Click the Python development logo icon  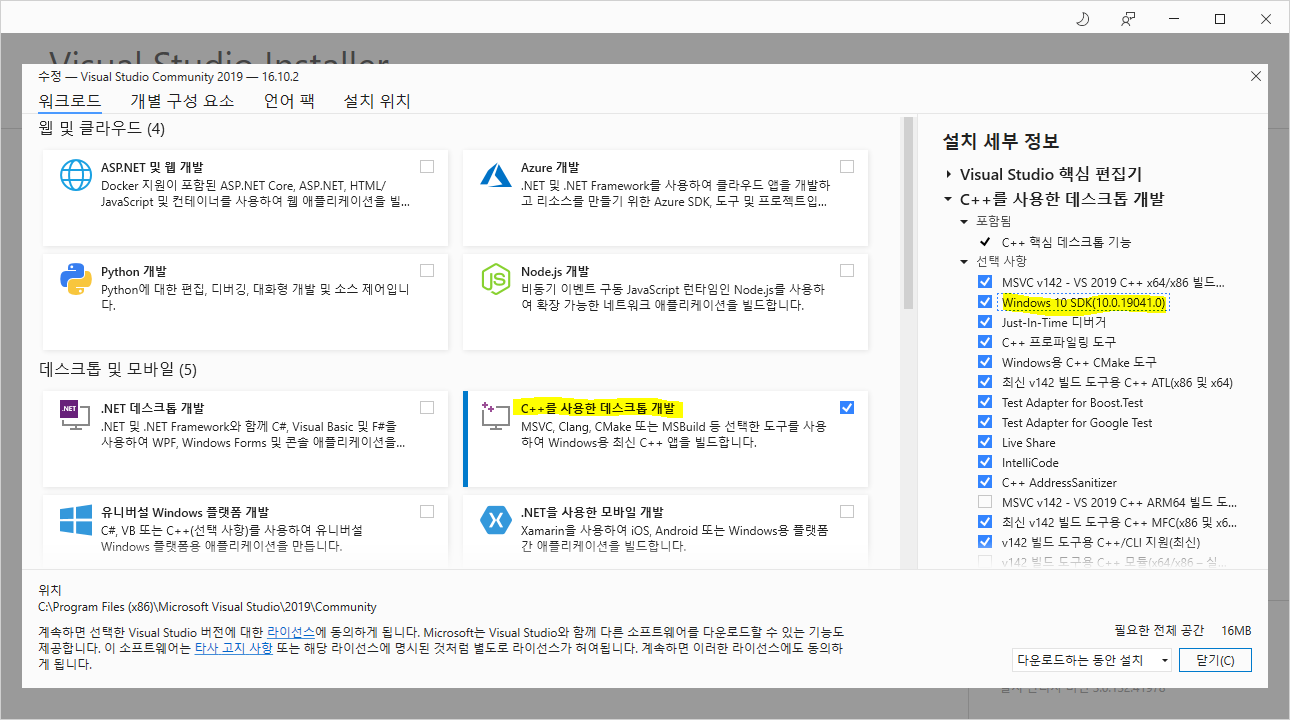pos(76,279)
